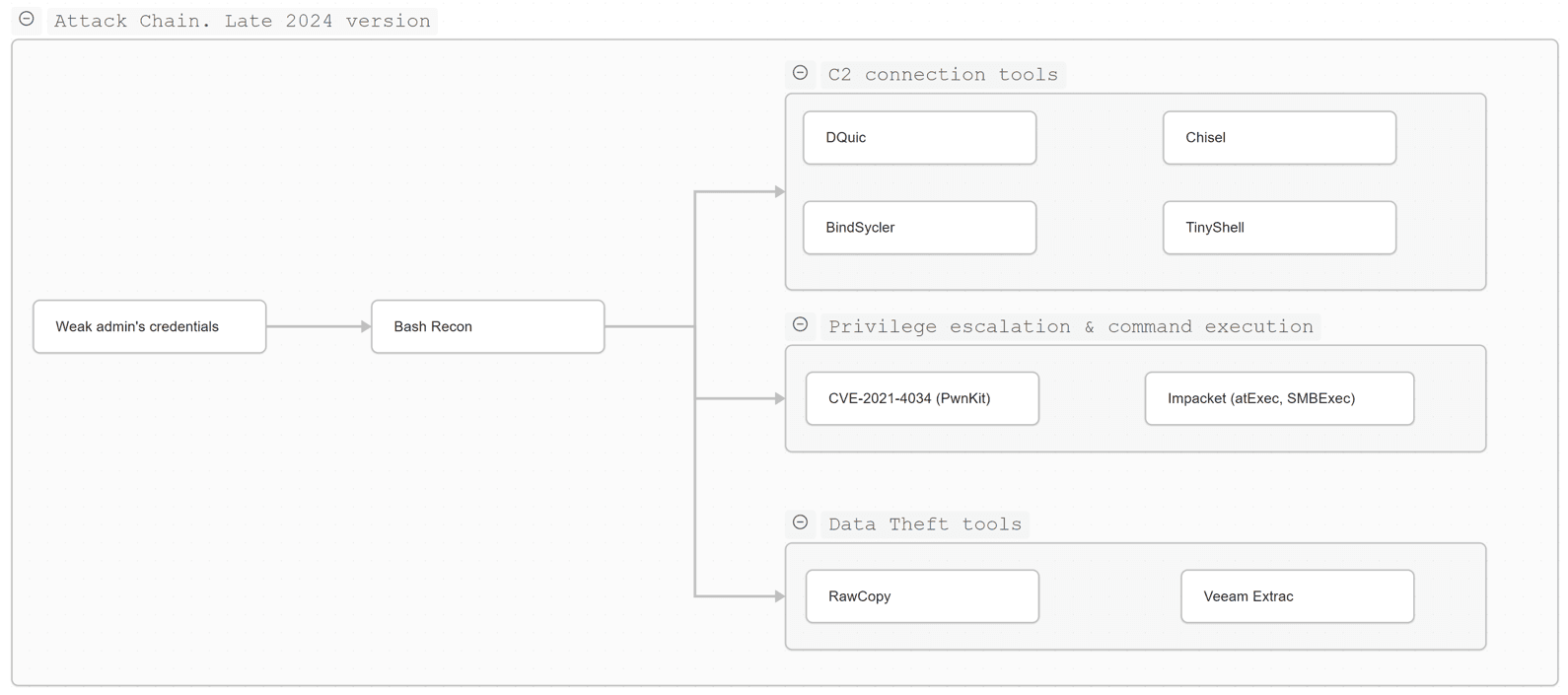Click the 'C2 connection tools' group label

(x=943, y=75)
